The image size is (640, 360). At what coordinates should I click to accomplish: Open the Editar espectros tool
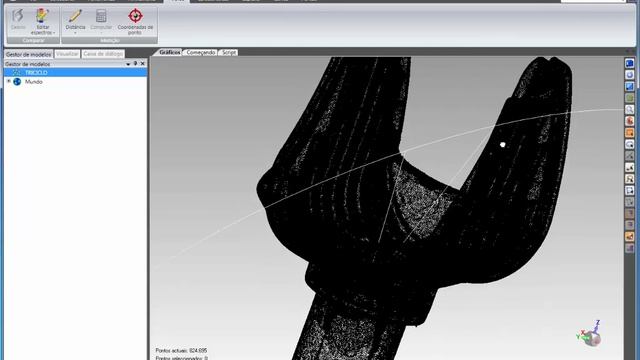click(42, 21)
